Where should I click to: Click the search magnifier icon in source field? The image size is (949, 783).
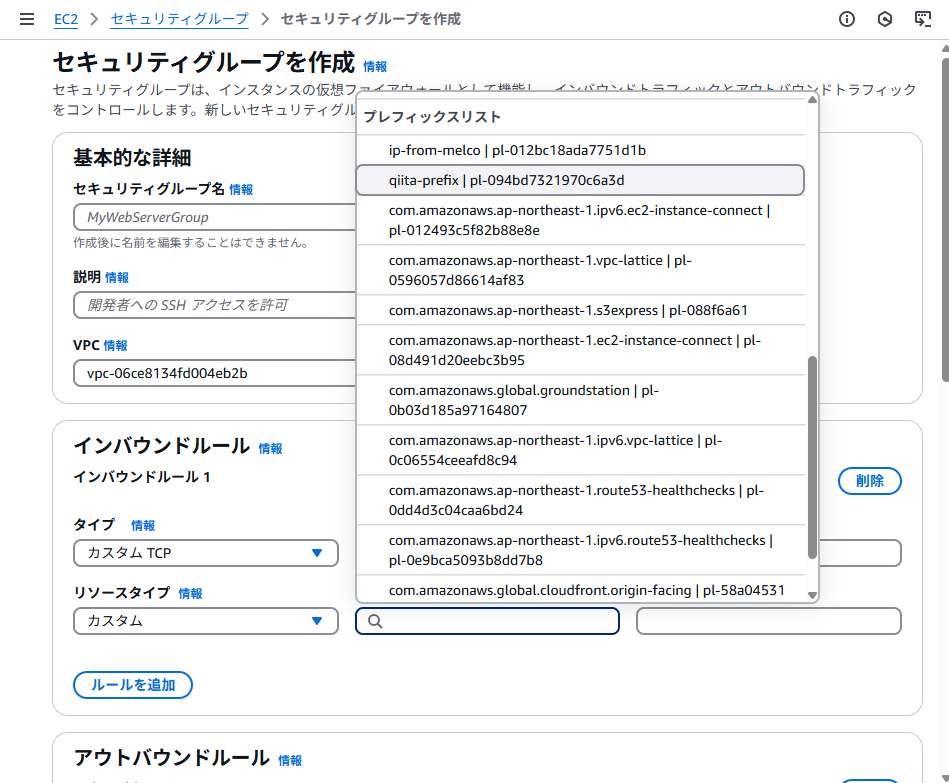[375, 621]
